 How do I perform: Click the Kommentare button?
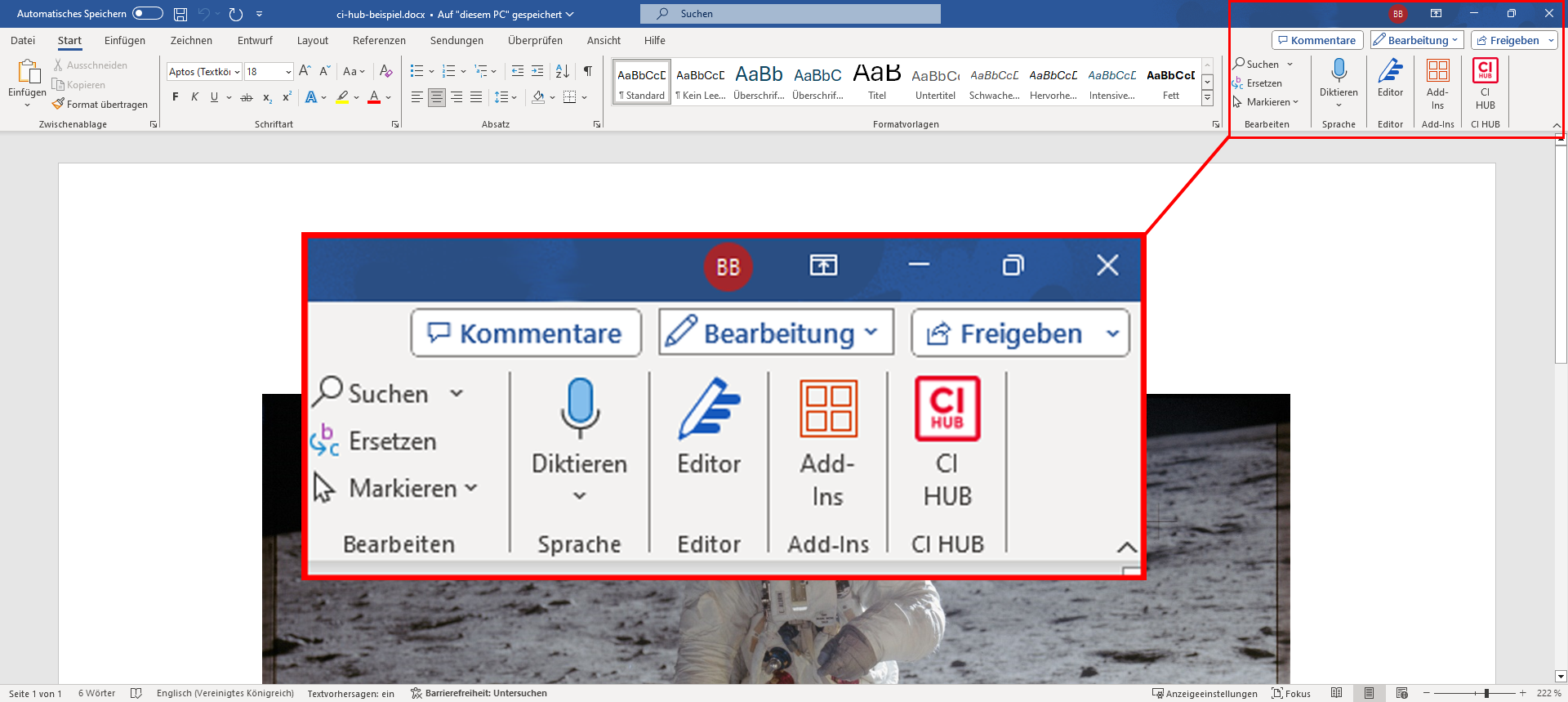point(1316,40)
